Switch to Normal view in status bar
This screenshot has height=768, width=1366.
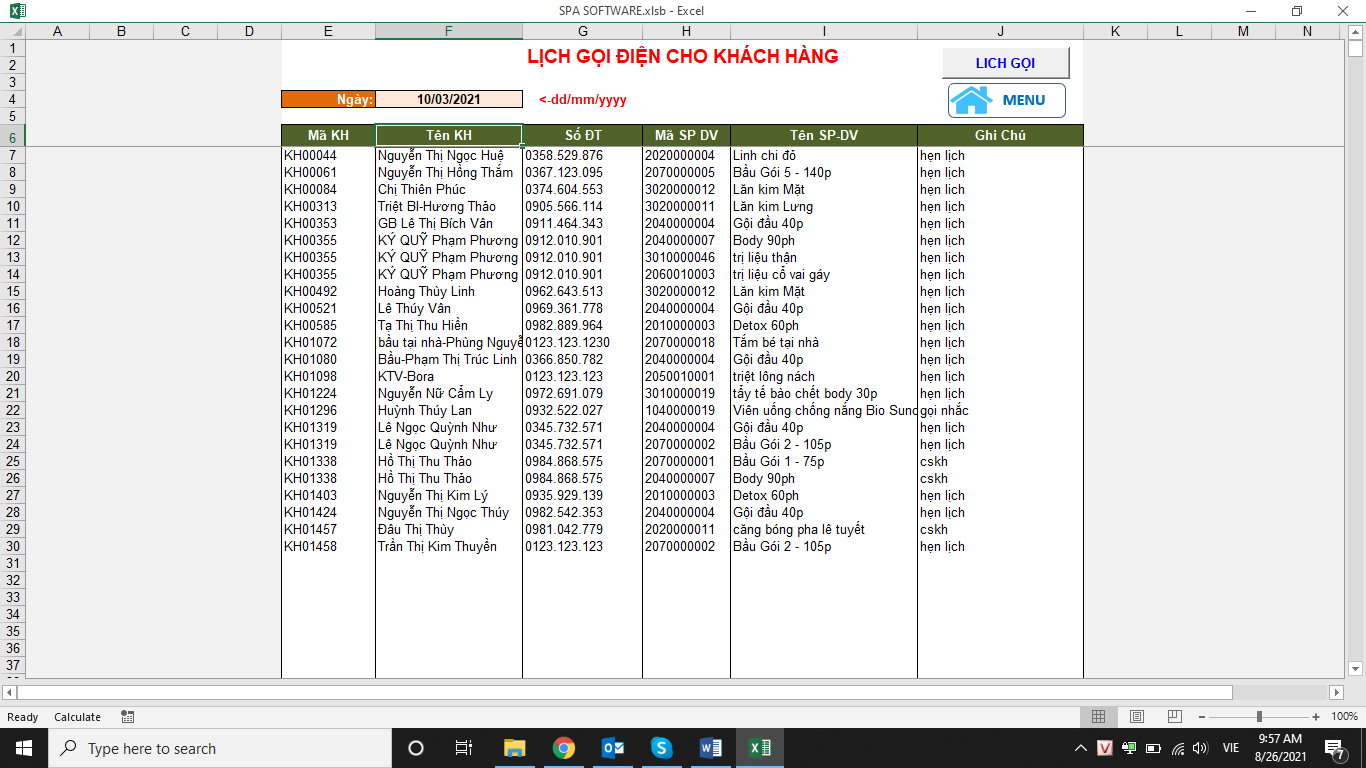[x=1098, y=717]
